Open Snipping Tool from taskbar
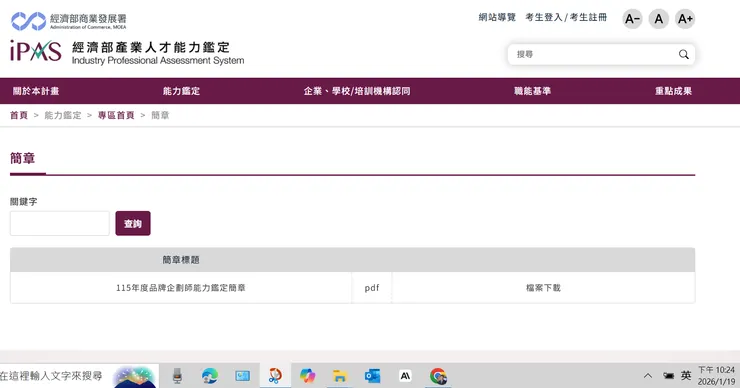The width and height of the screenshot is (740, 388). click(x=275, y=376)
